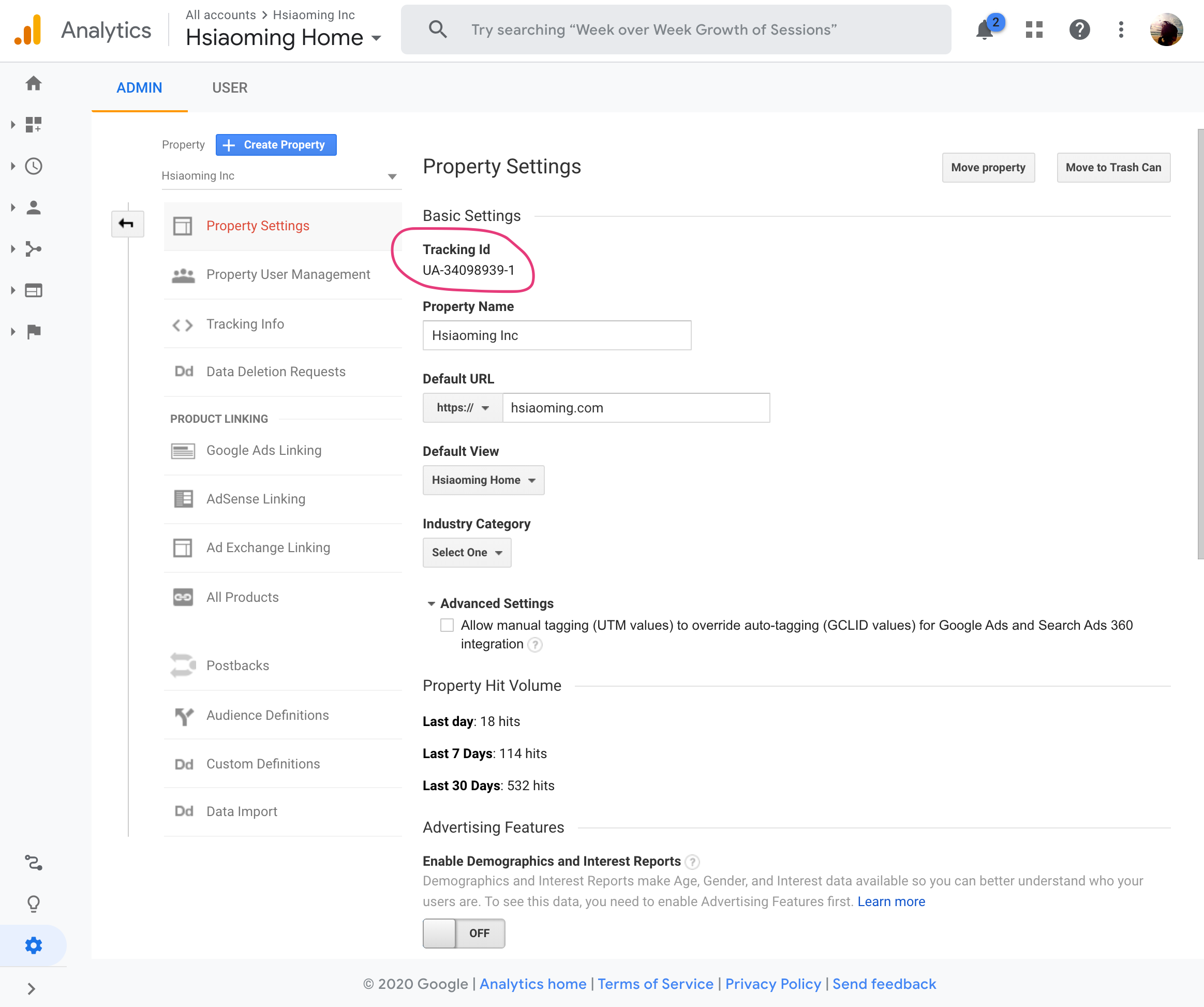The image size is (1204, 1007).
Task: Click the notifications bell icon
Action: pyautogui.click(x=985, y=30)
